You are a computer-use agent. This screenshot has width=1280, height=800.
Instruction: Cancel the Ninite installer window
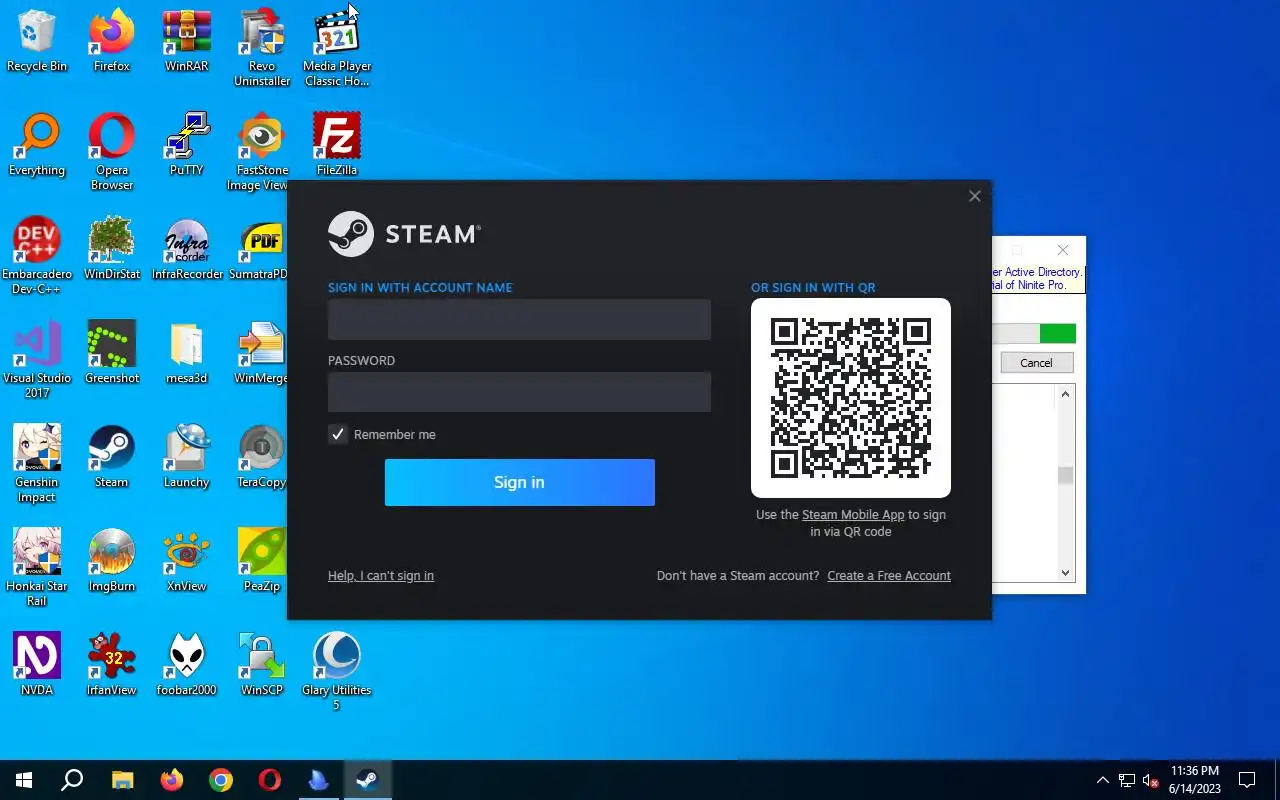[x=1037, y=363]
